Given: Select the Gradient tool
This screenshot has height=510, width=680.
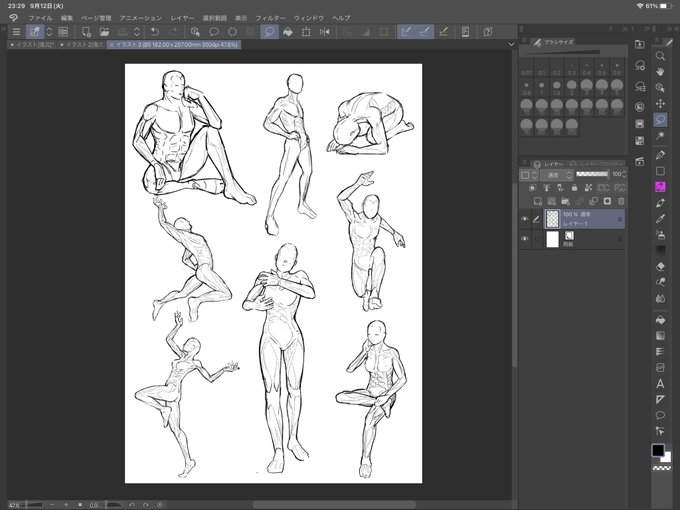Looking at the screenshot, I should (x=660, y=336).
